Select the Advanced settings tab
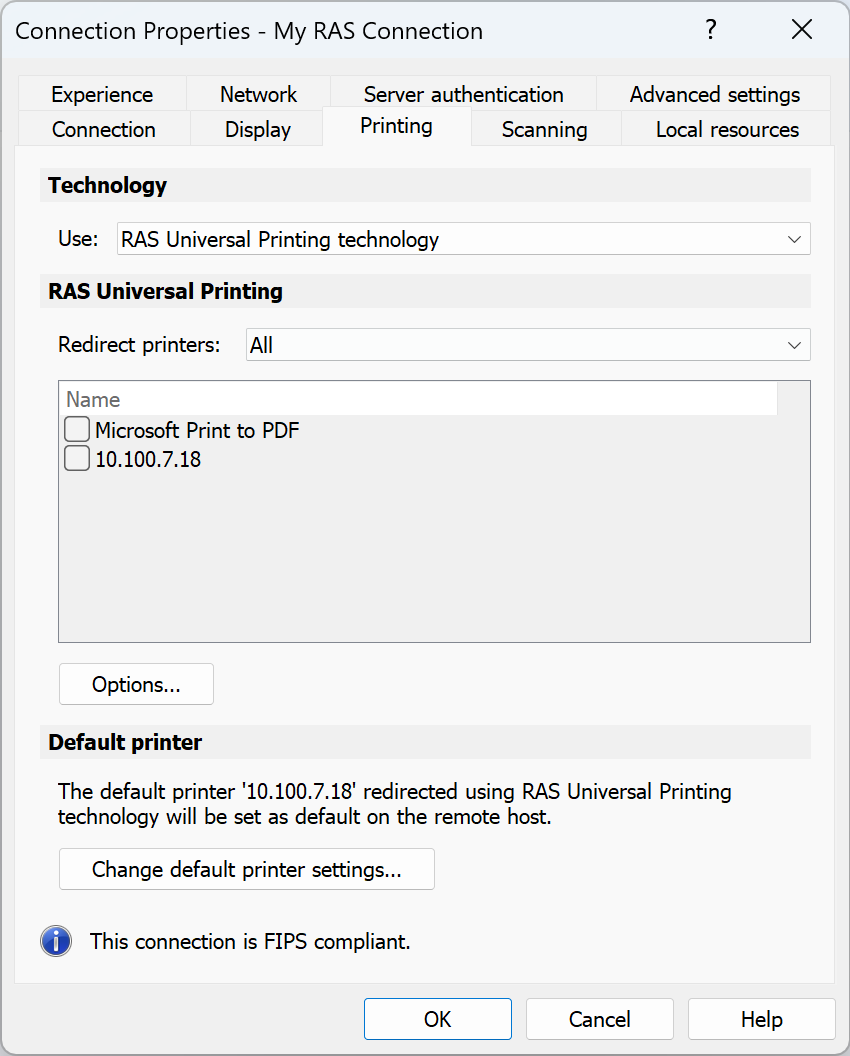The width and height of the screenshot is (850, 1056). 714,95
